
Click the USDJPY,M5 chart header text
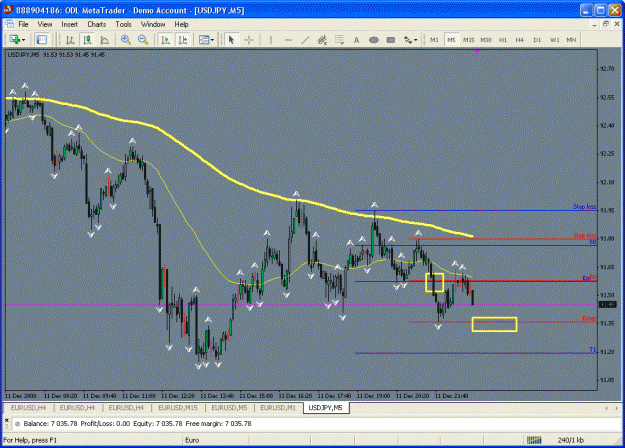pyautogui.click(x=56, y=55)
